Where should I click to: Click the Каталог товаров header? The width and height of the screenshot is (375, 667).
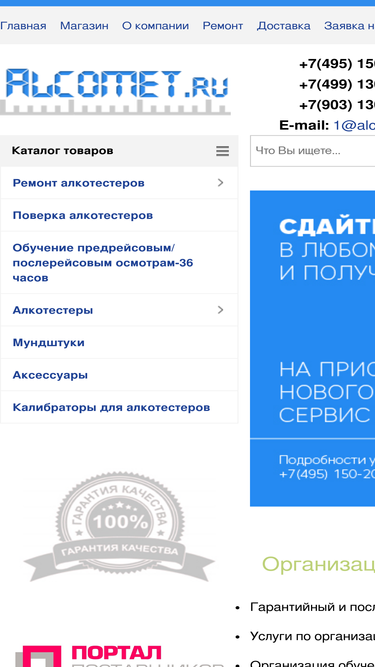(119, 151)
